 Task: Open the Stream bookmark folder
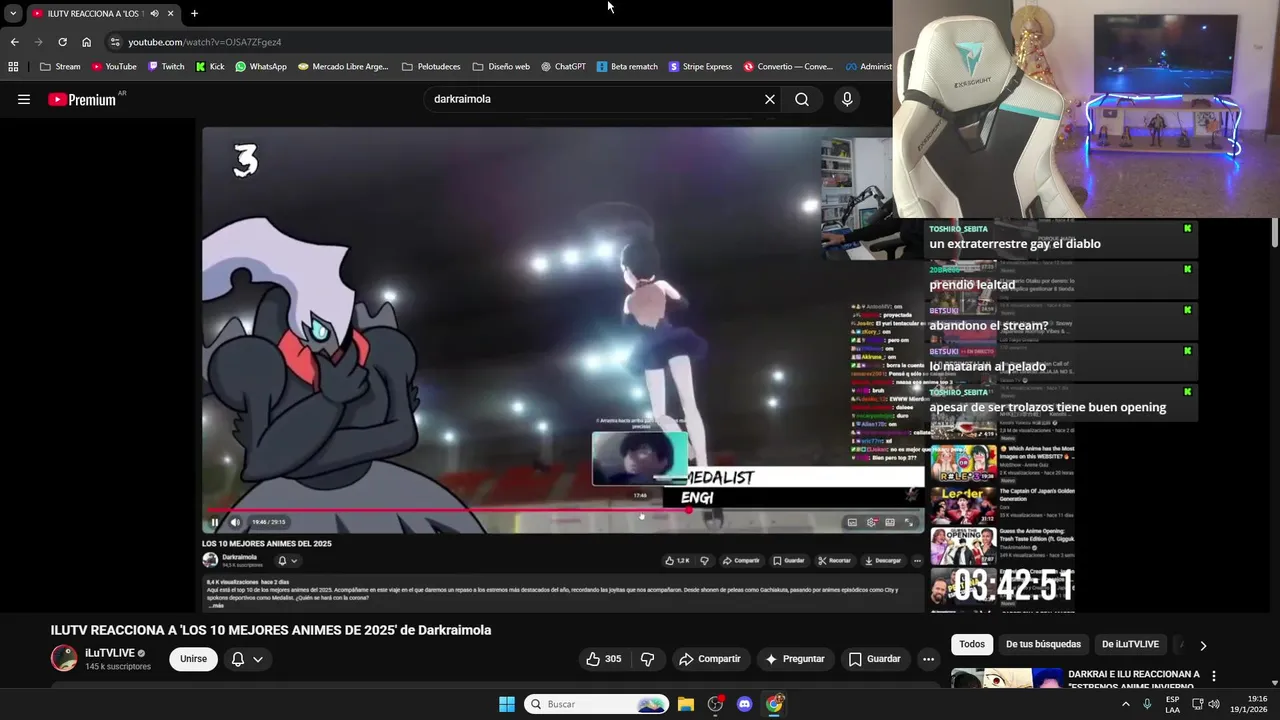(x=60, y=67)
